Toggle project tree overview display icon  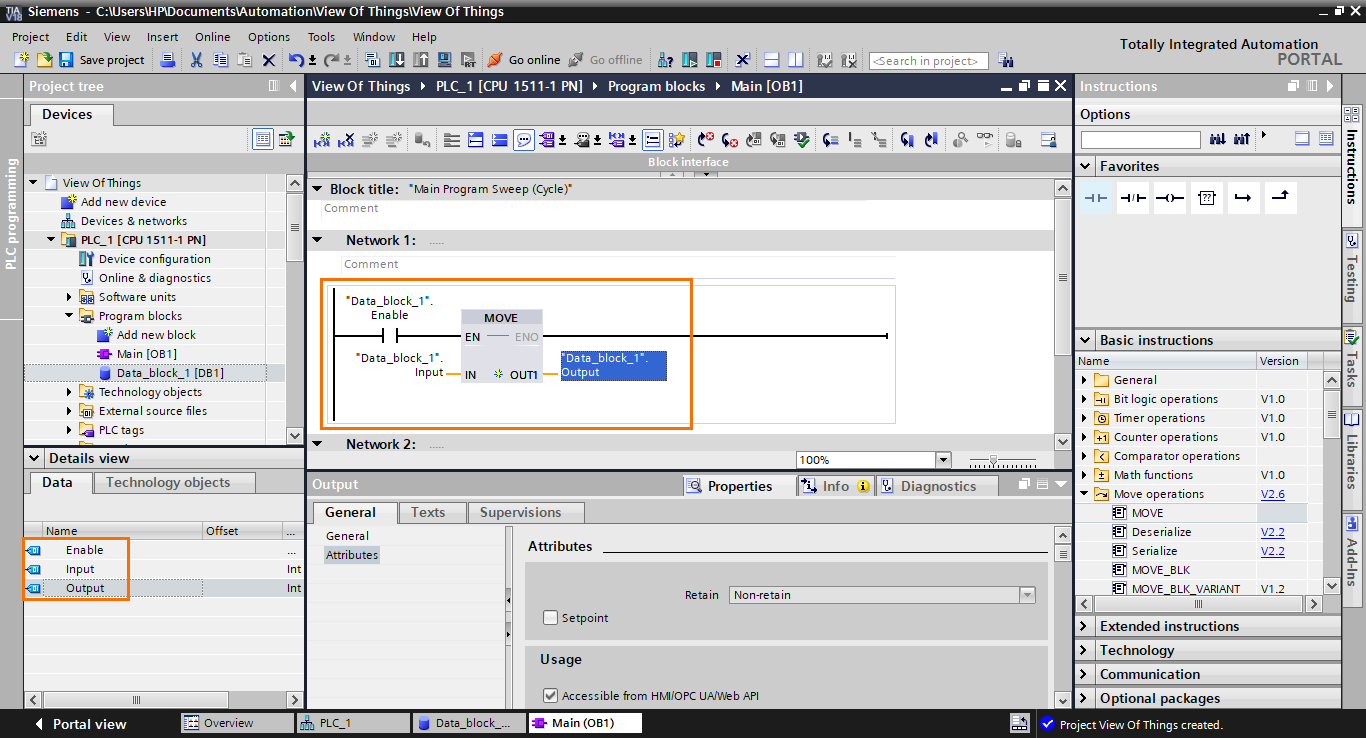click(x=263, y=139)
